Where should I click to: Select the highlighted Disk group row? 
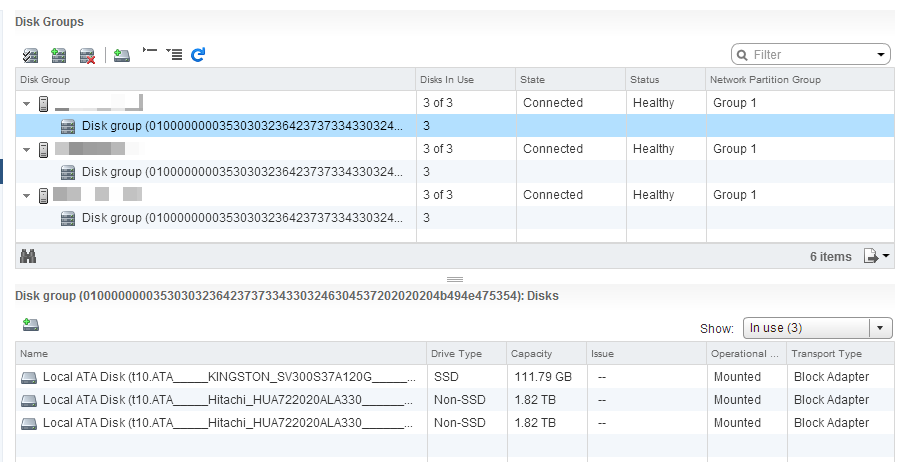[240, 126]
